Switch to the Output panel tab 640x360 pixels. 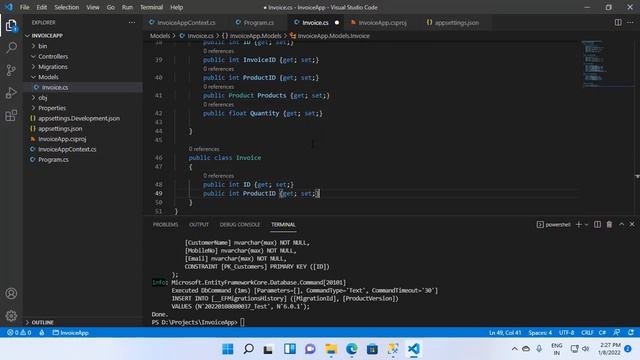199,224
